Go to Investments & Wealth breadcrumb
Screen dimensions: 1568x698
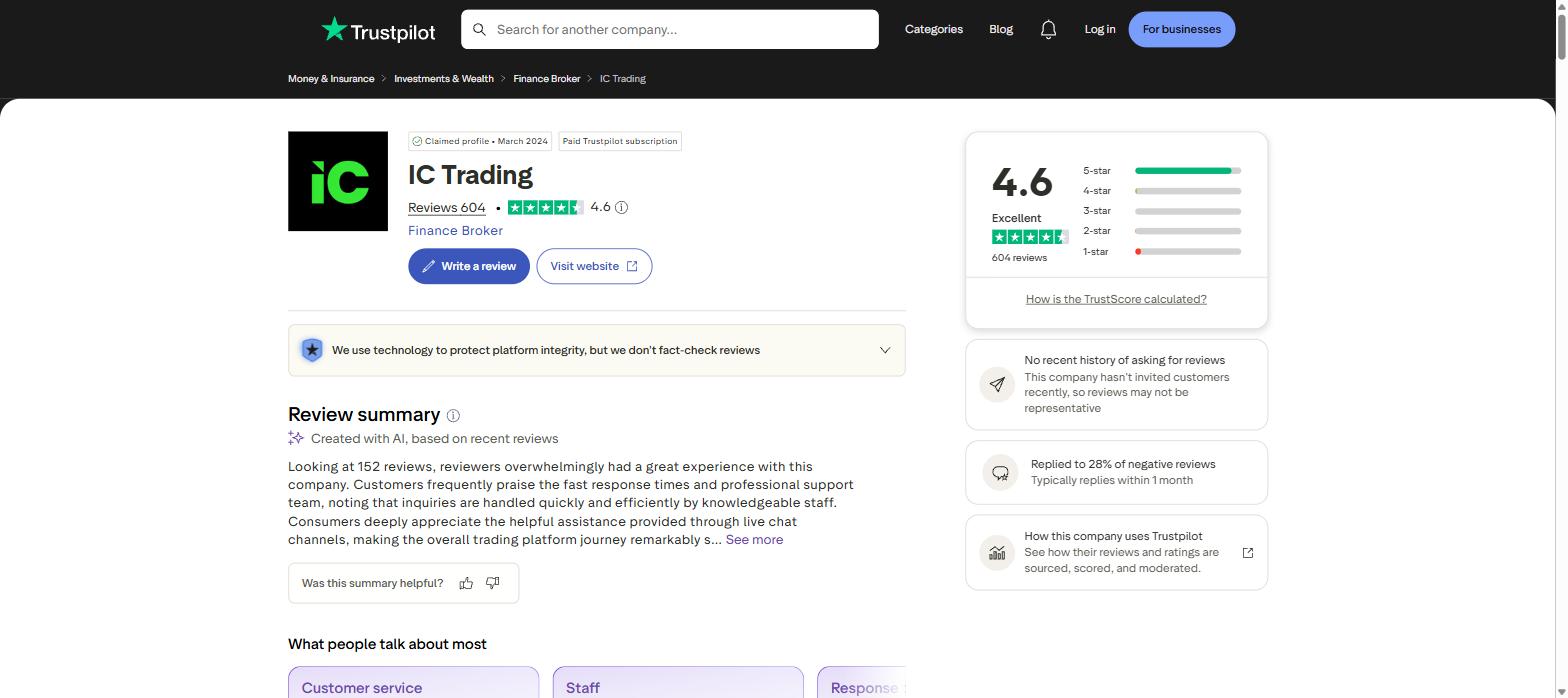tap(444, 79)
